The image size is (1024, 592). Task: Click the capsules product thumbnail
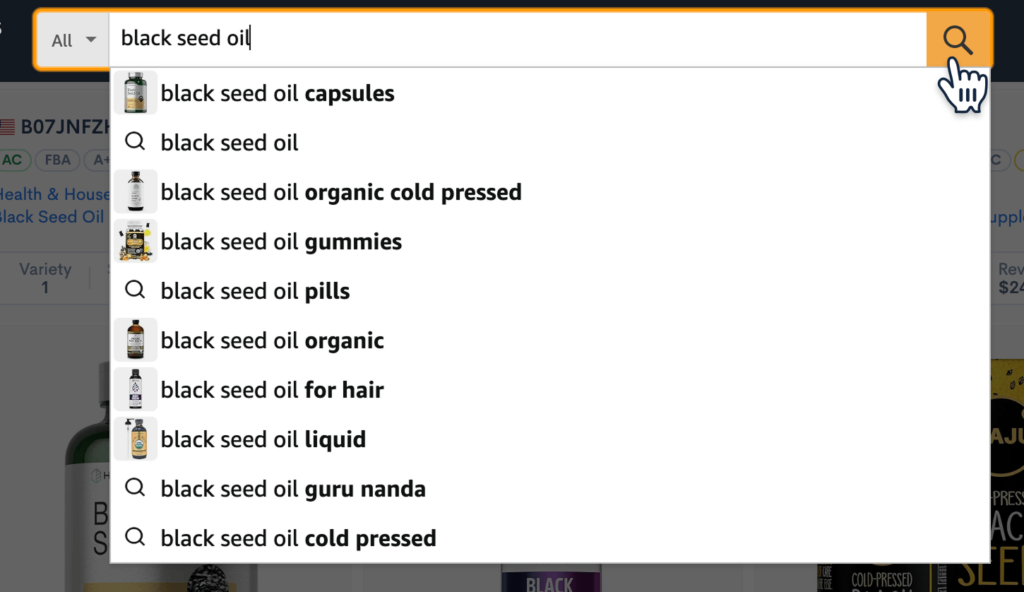pos(135,93)
